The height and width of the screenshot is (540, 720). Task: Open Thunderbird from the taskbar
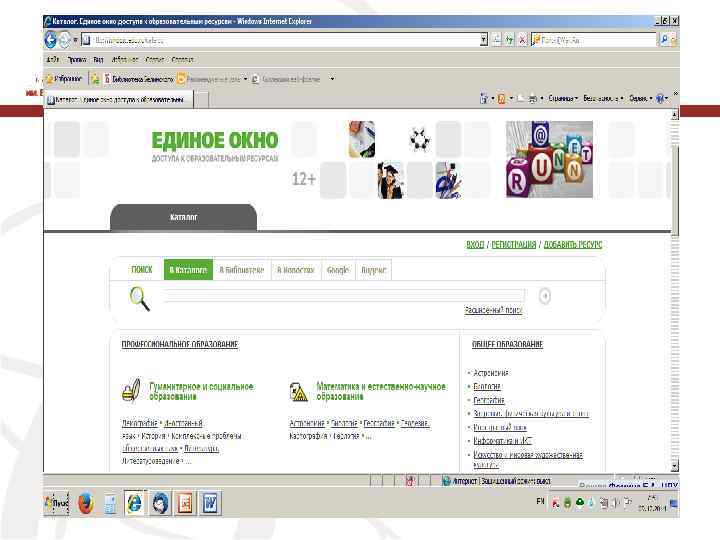(160, 504)
